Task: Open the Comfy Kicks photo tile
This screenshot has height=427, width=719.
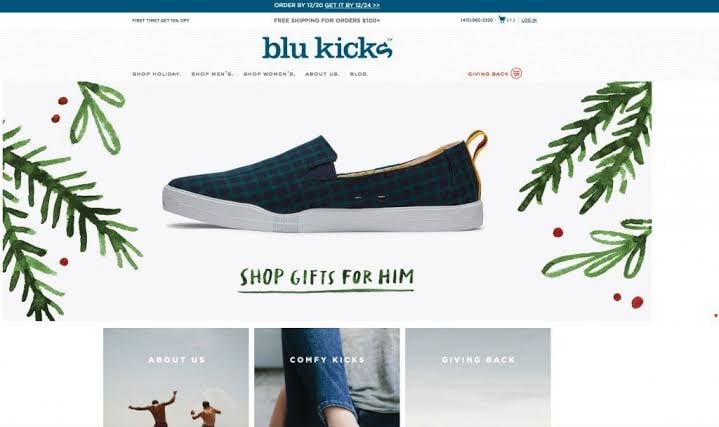Action: click(327, 377)
